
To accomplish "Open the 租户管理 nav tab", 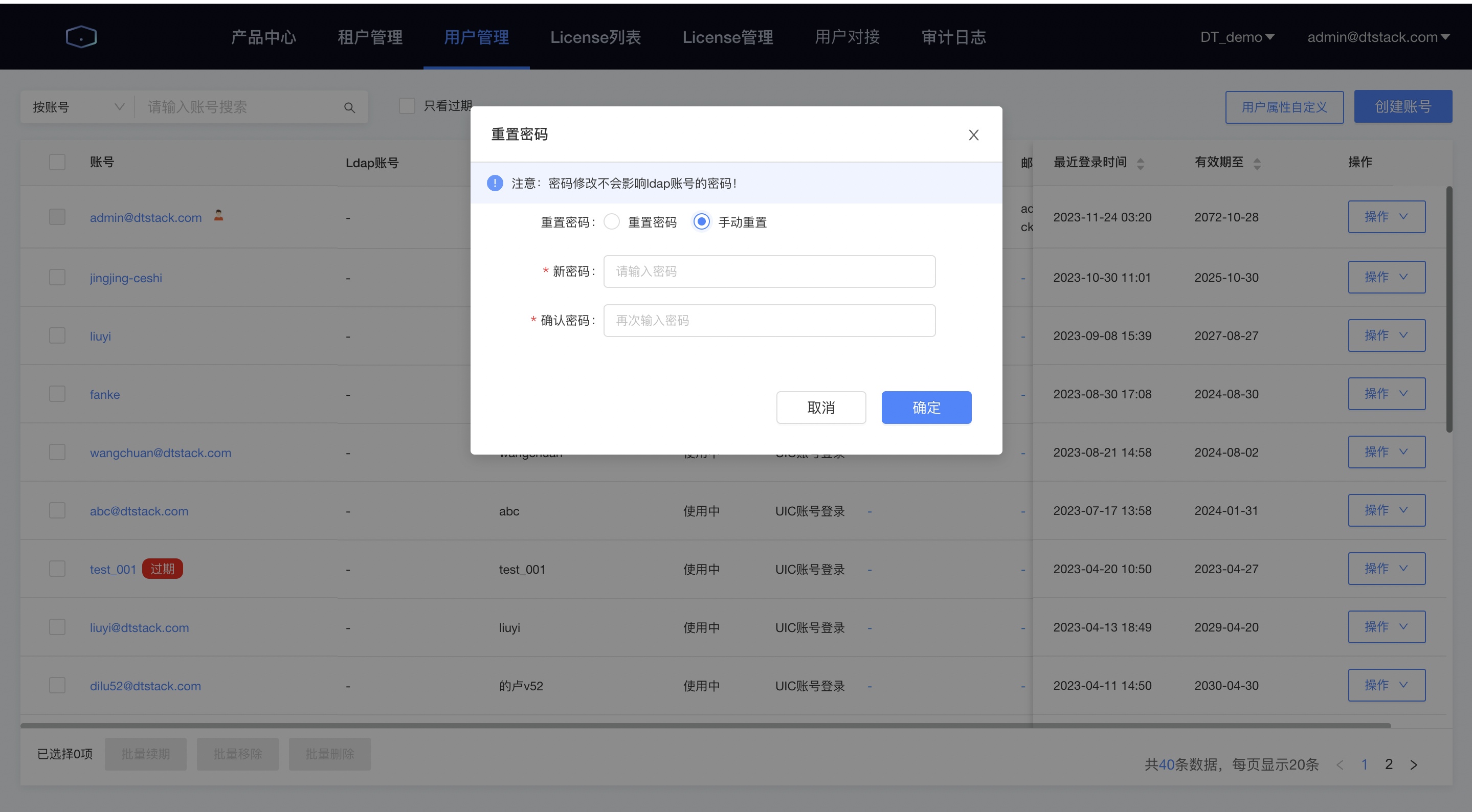I will click(370, 37).
